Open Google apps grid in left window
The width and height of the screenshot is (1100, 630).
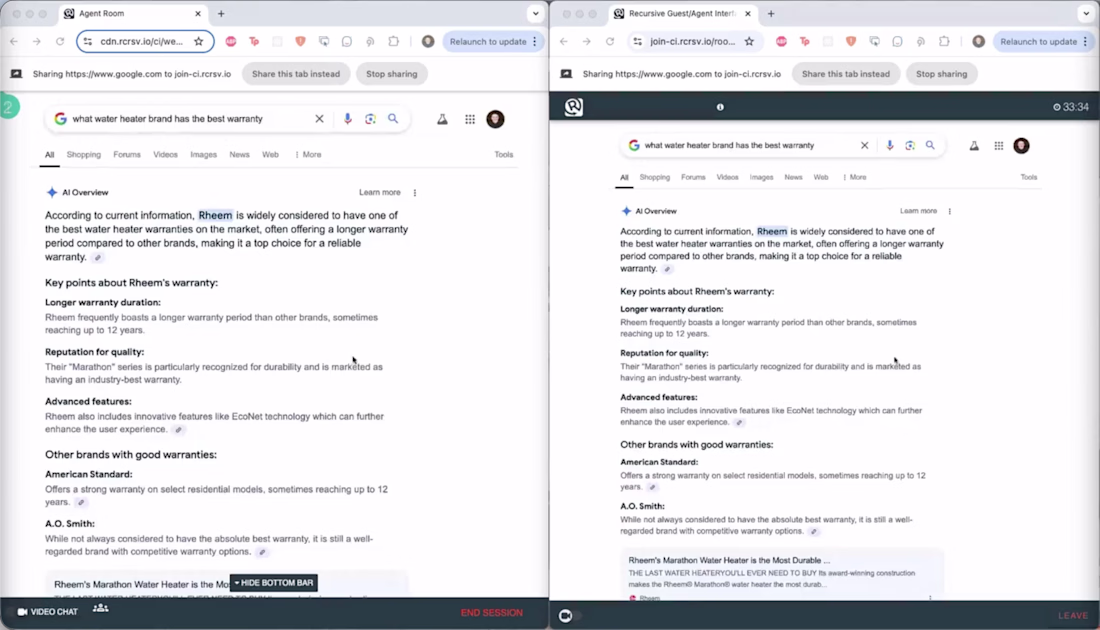tap(470, 119)
